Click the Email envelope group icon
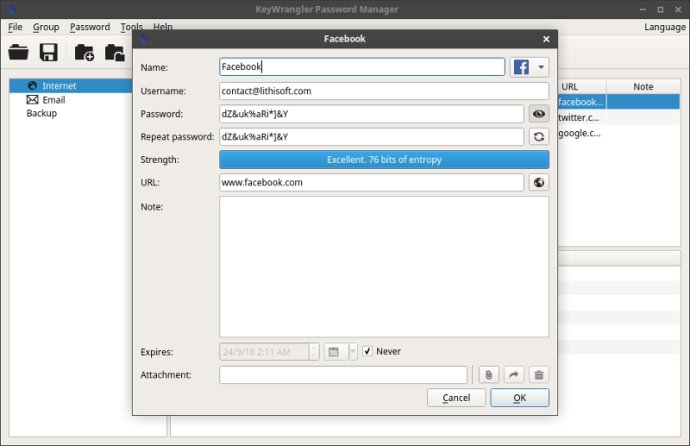The height and width of the screenshot is (446, 690). click(x=32, y=100)
